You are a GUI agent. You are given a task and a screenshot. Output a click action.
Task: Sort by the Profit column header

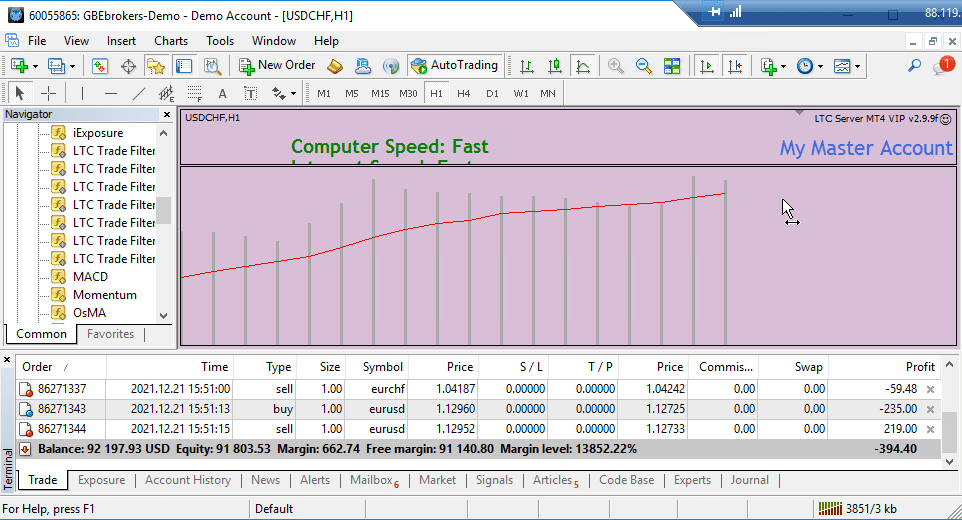tap(884, 367)
